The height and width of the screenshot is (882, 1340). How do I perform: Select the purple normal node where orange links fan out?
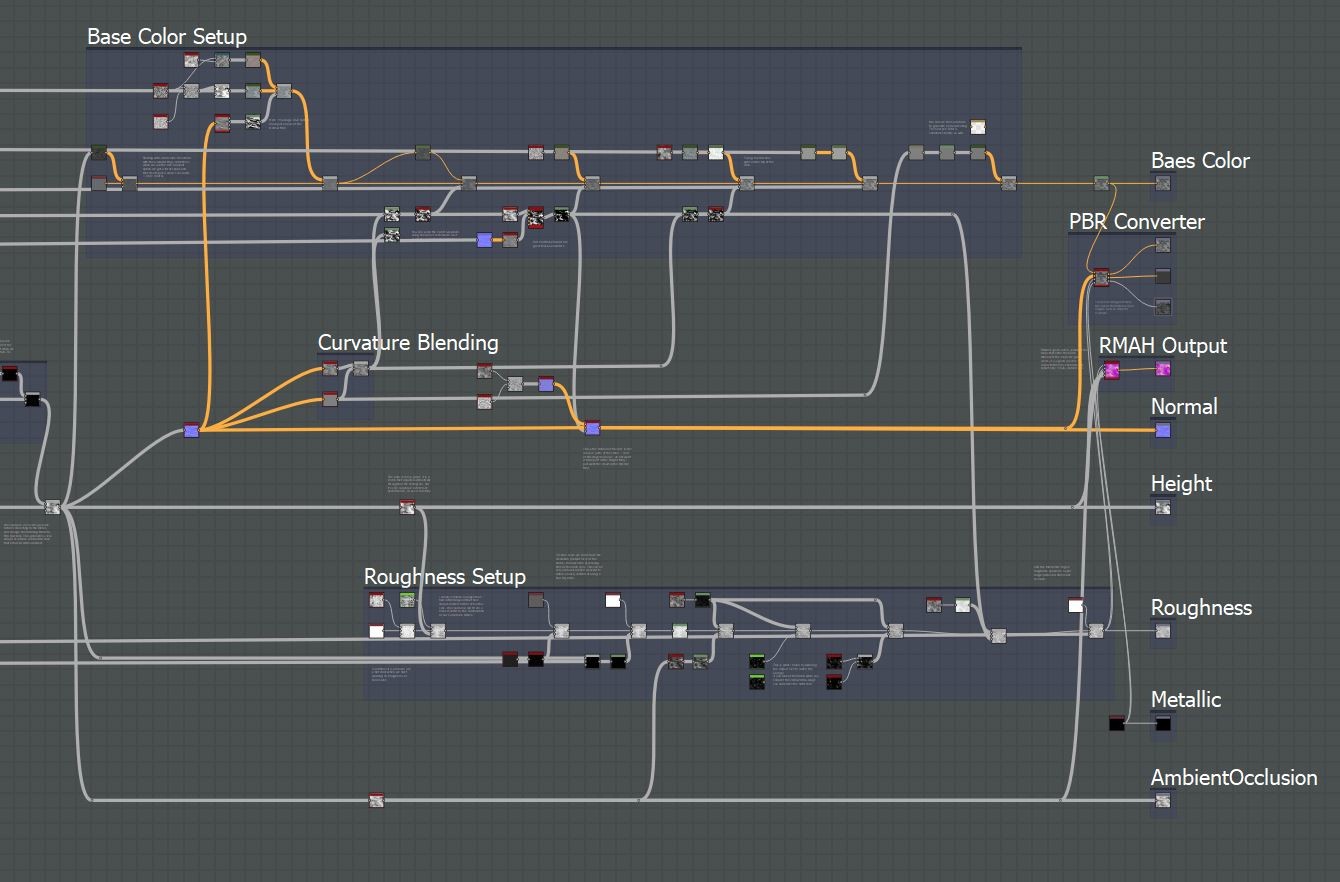pyautogui.click(x=191, y=431)
